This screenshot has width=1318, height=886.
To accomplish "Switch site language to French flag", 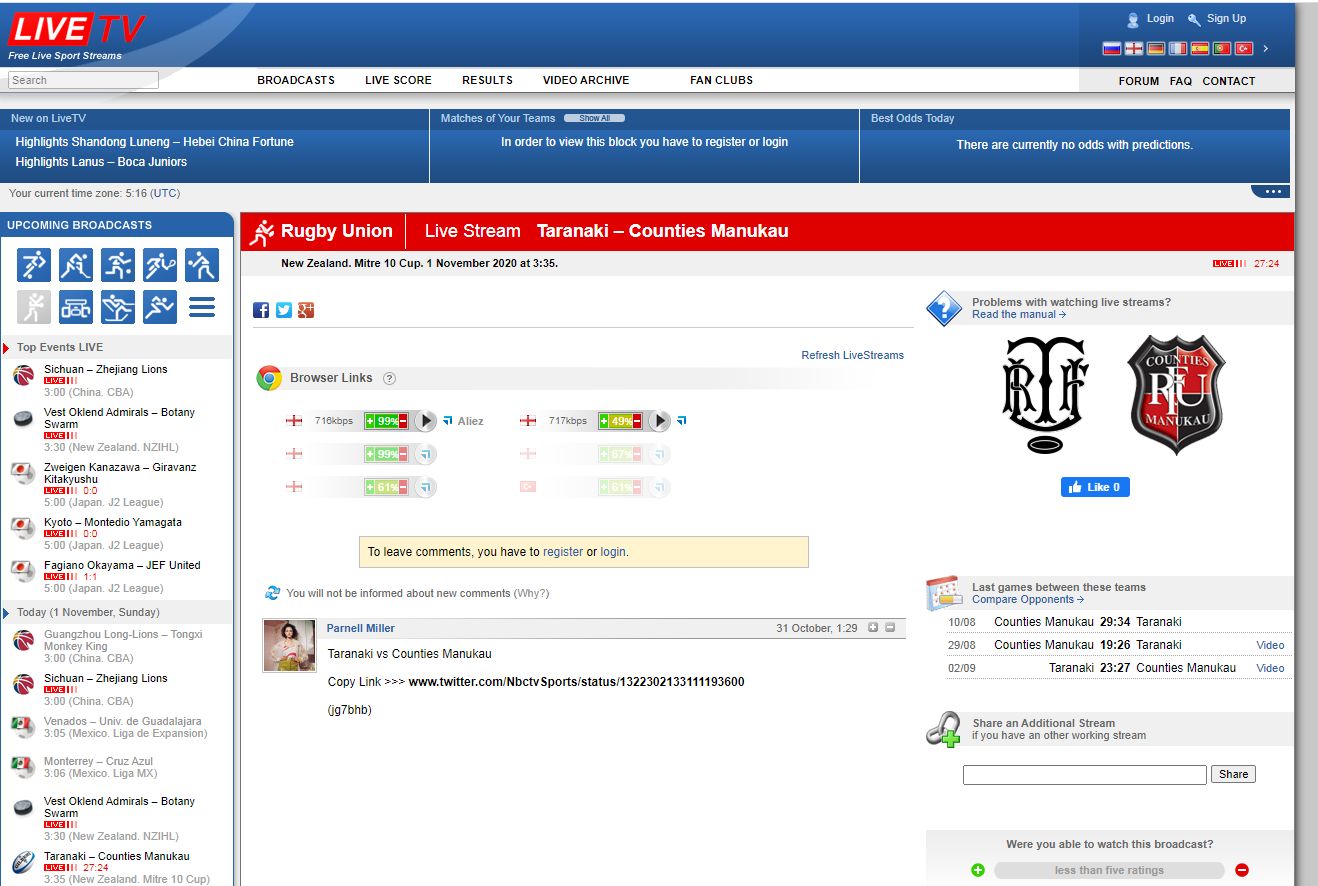I will 1177,48.
